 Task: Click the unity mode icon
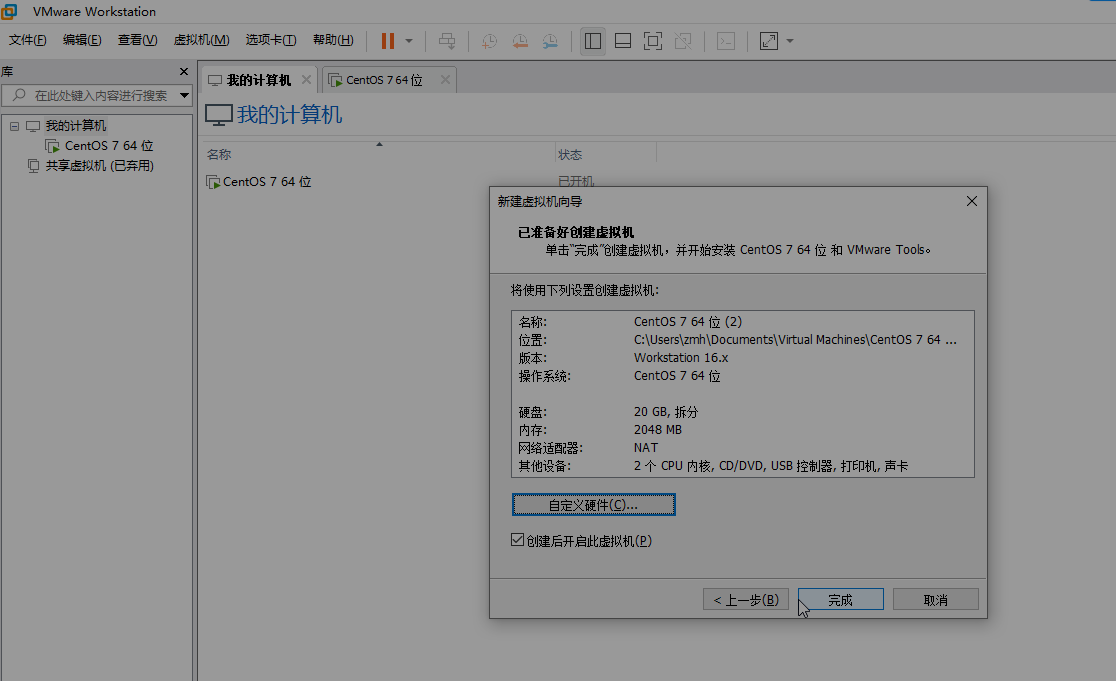pyautogui.click(x=683, y=41)
